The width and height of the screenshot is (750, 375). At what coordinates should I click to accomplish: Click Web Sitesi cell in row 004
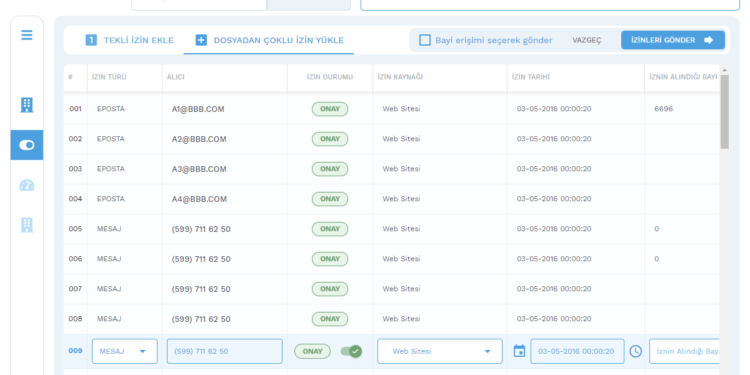(x=401, y=199)
